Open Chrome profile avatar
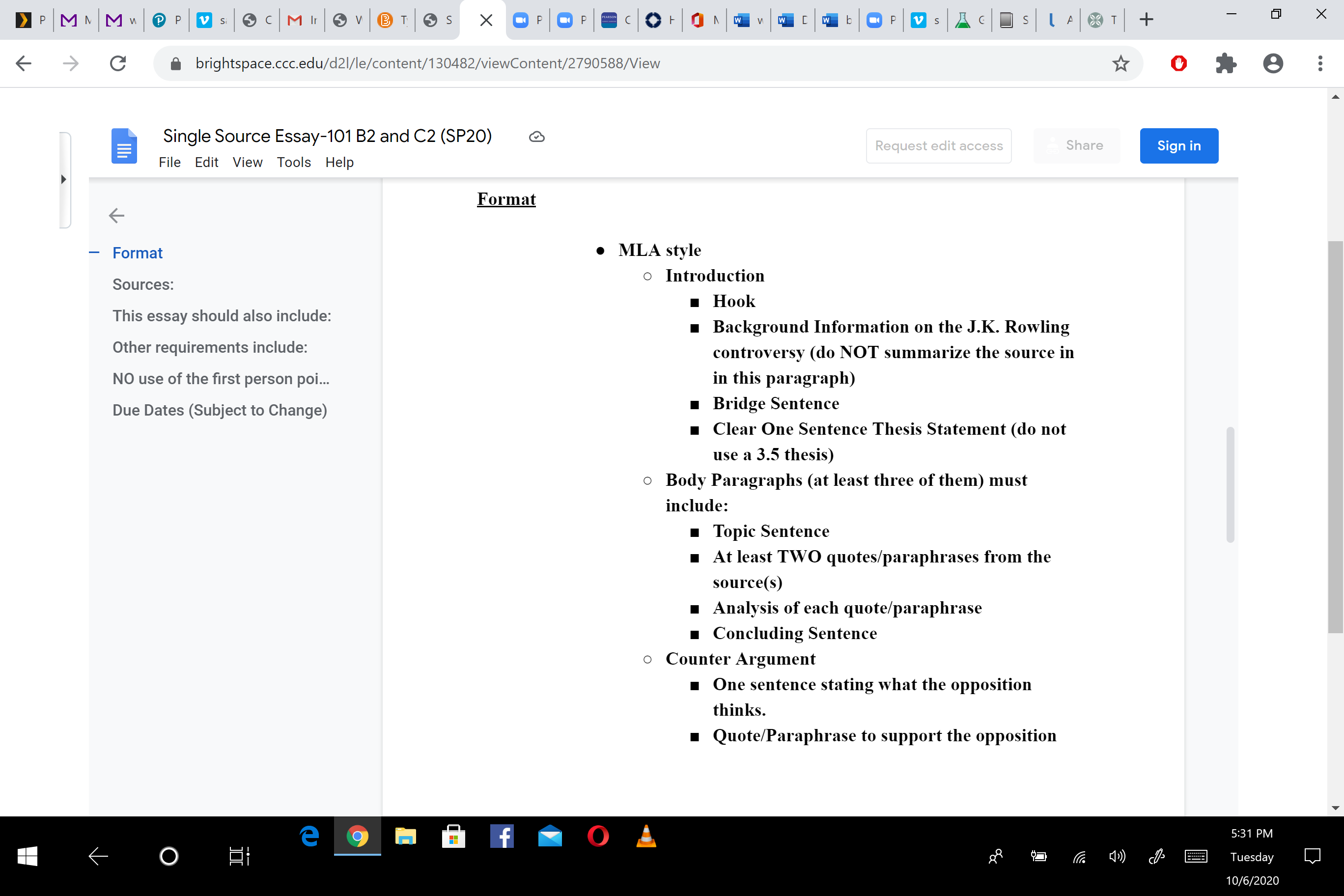The image size is (1344, 896). pyautogui.click(x=1273, y=63)
